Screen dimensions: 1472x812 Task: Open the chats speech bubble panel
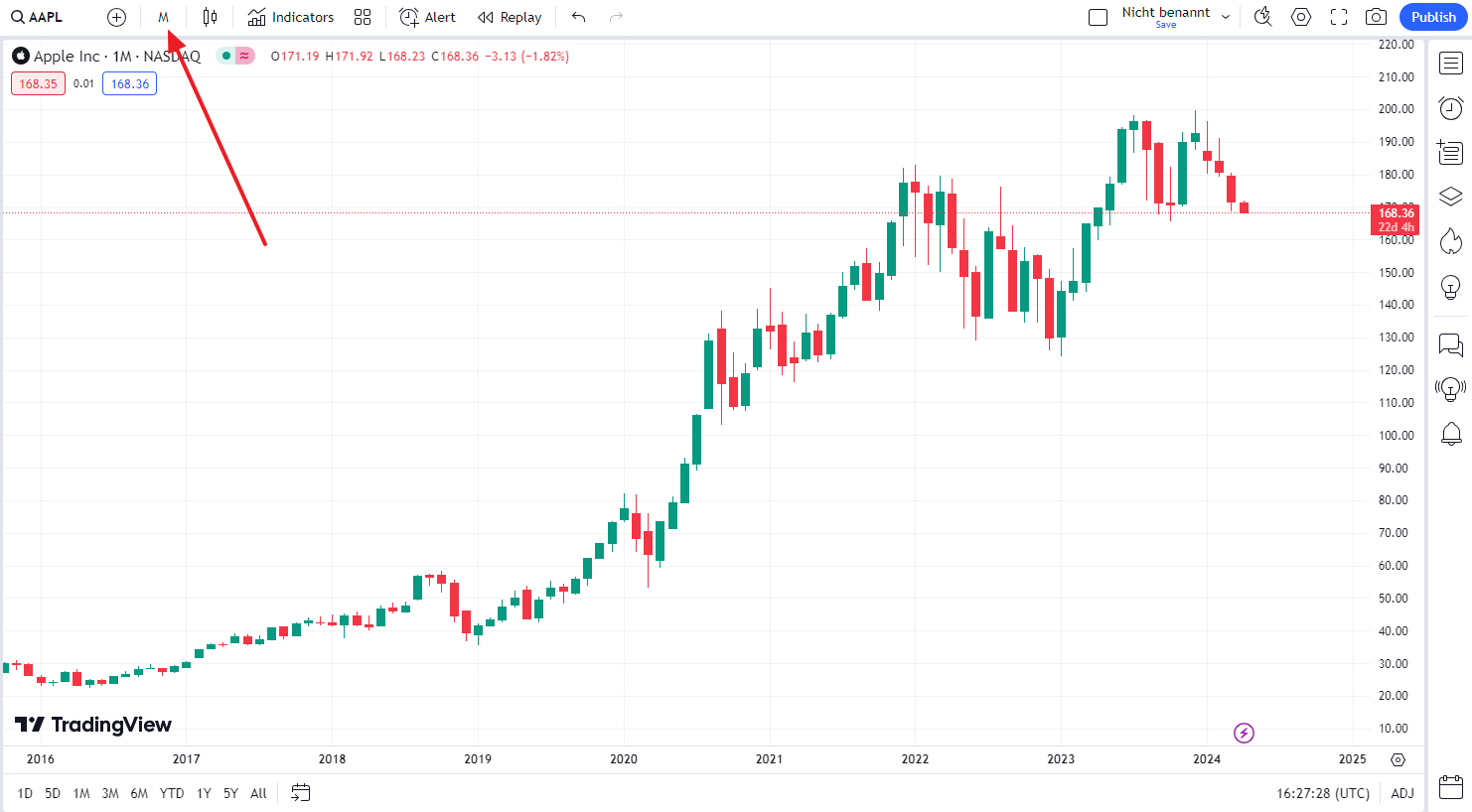point(1451,344)
